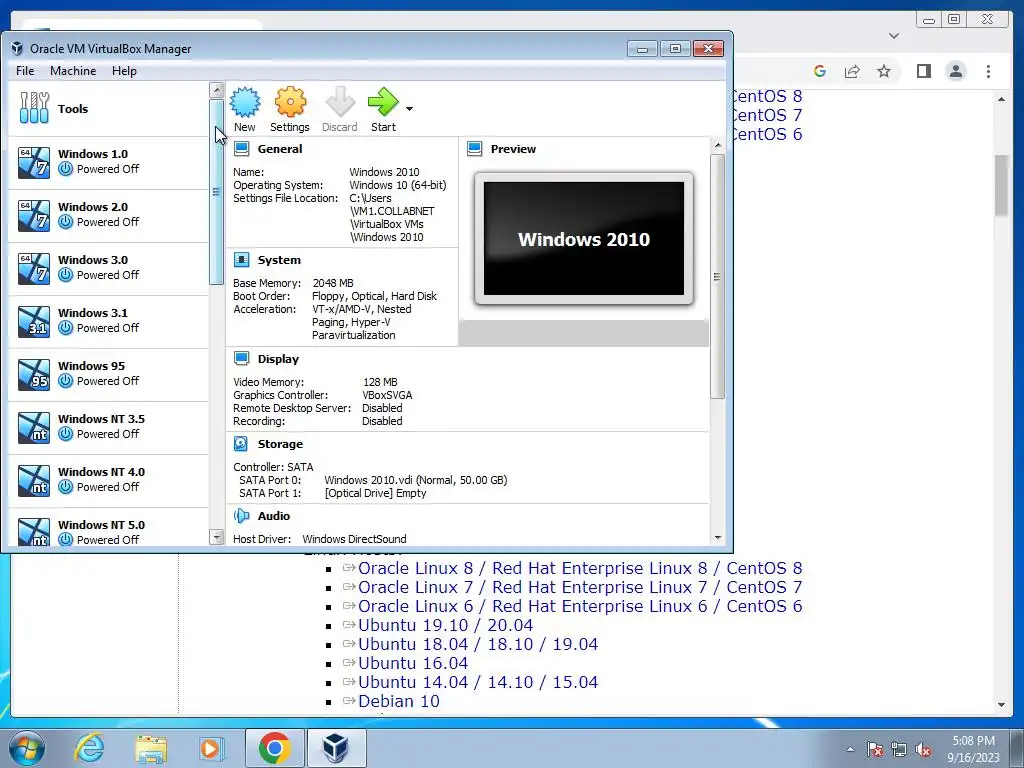
Task: Click VM list scrollbar down arrow
Action: 216,537
